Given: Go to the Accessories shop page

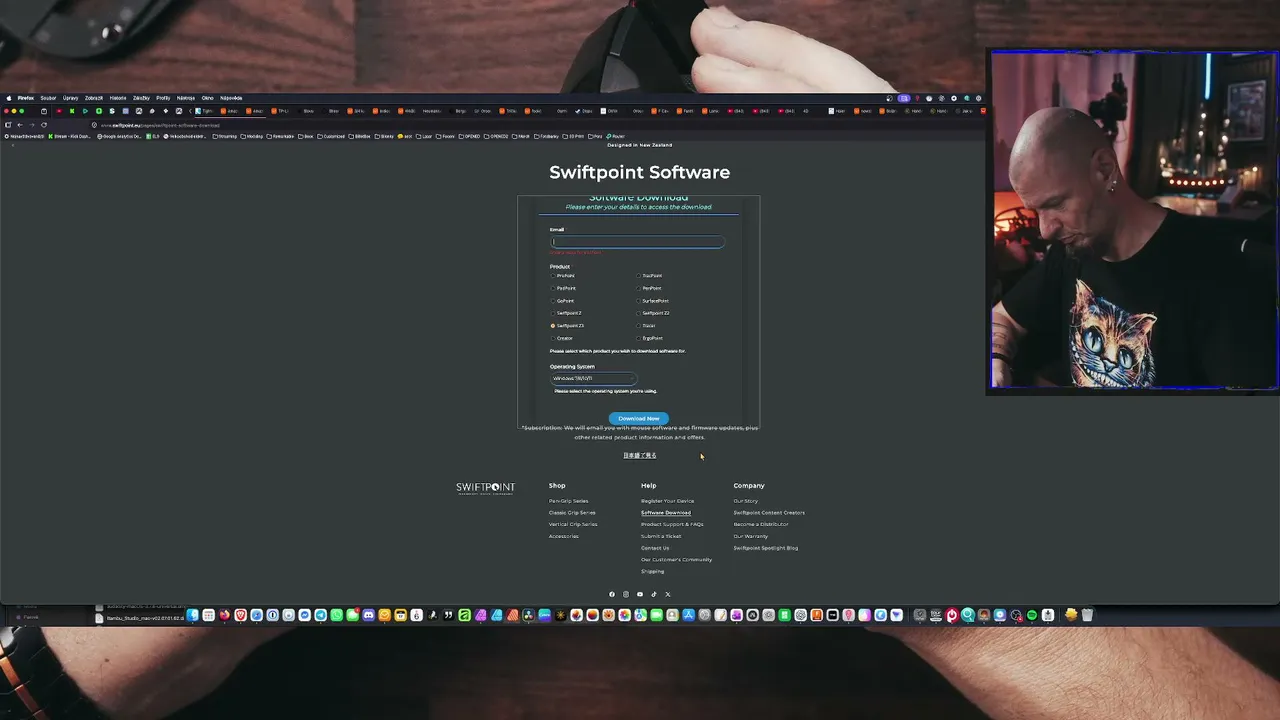Looking at the screenshot, I should click(564, 536).
